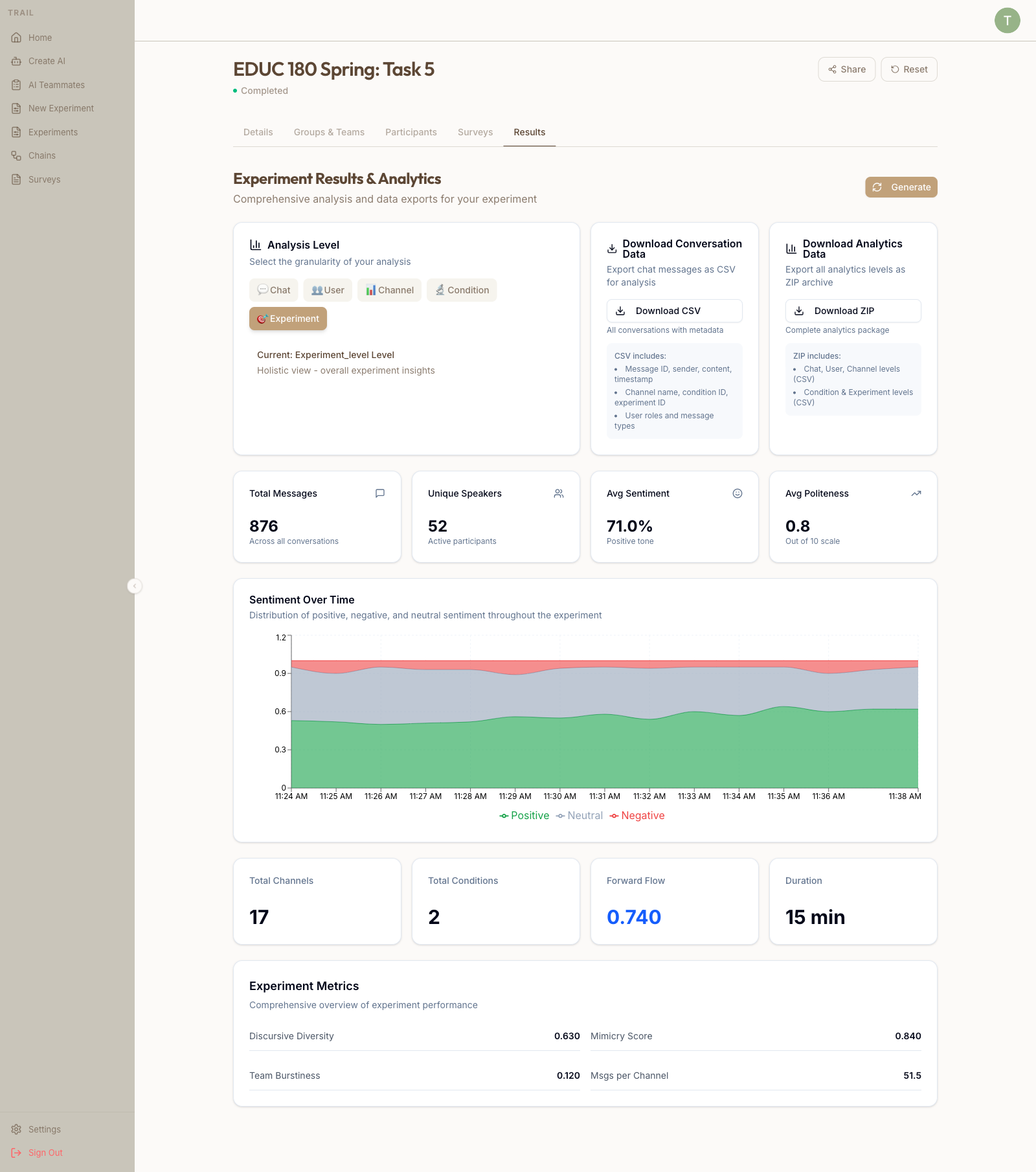Image resolution: width=1036 pixels, height=1172 pixels.
Task: Click the Total Channels value 17
Action: click(259, 917)
